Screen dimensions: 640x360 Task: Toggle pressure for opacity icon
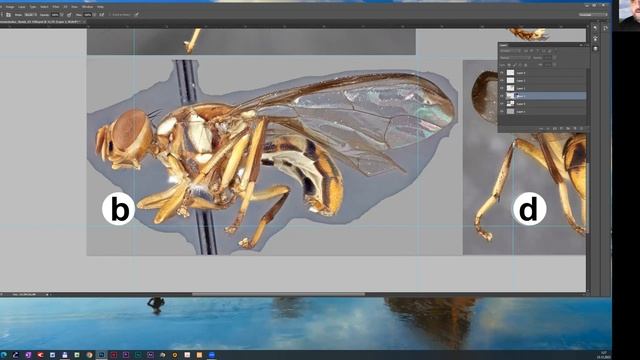click(69, 15)
